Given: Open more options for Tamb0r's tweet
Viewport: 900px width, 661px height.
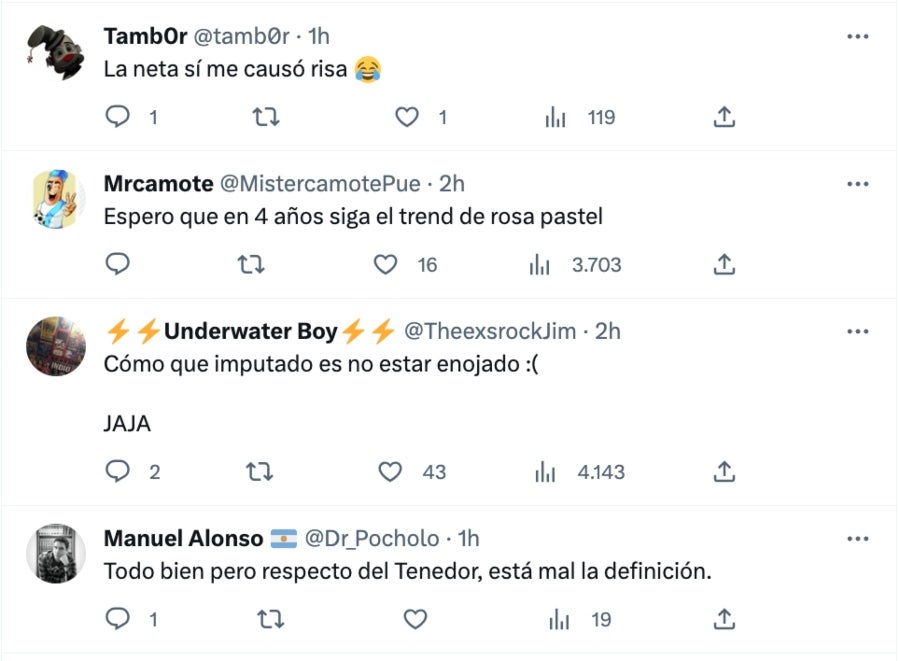Looking at the screenshot, I should click(857, 36).
